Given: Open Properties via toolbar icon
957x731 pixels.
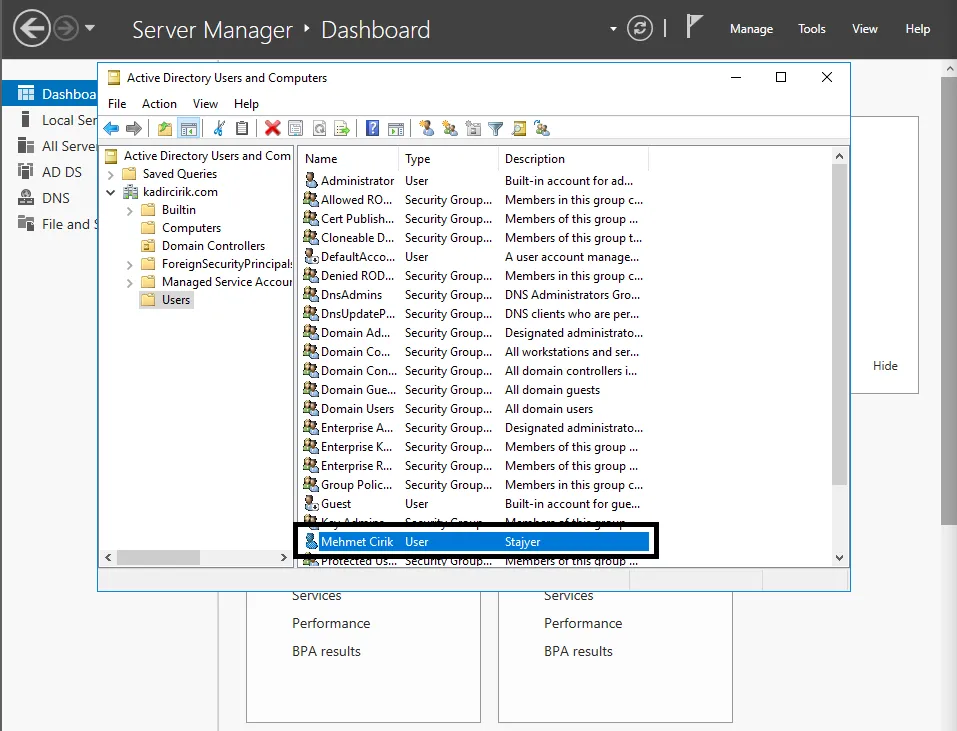Looking at the screenshot, I should click(295, 129).
